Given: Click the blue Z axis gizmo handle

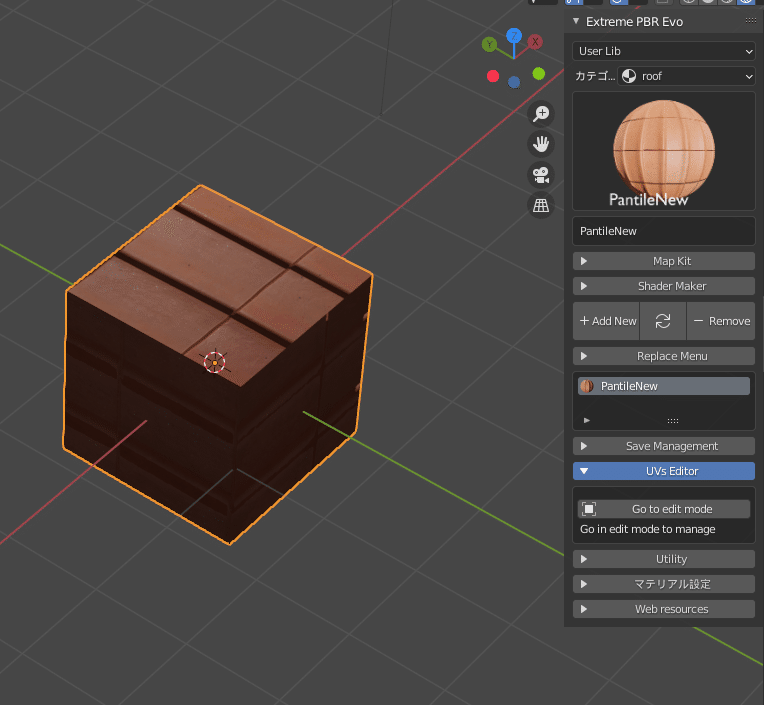Looking at the screenshot, I should [513, 36].
